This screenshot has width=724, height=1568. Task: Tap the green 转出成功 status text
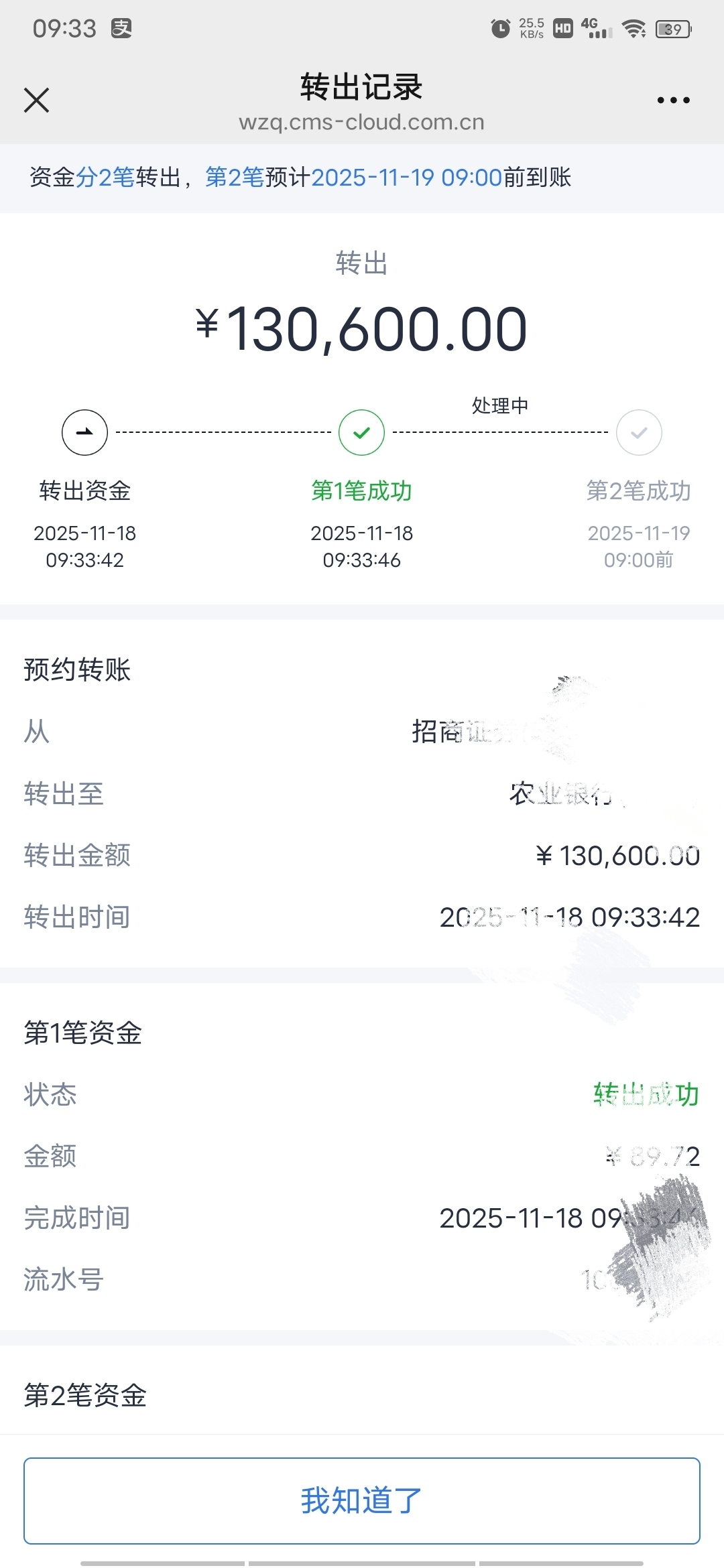tap(646, 1094)
